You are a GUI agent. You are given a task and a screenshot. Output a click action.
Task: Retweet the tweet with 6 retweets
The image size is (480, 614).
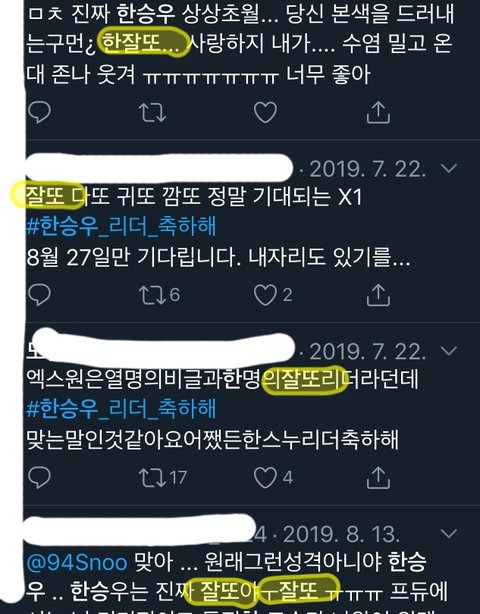pos(159,294)
